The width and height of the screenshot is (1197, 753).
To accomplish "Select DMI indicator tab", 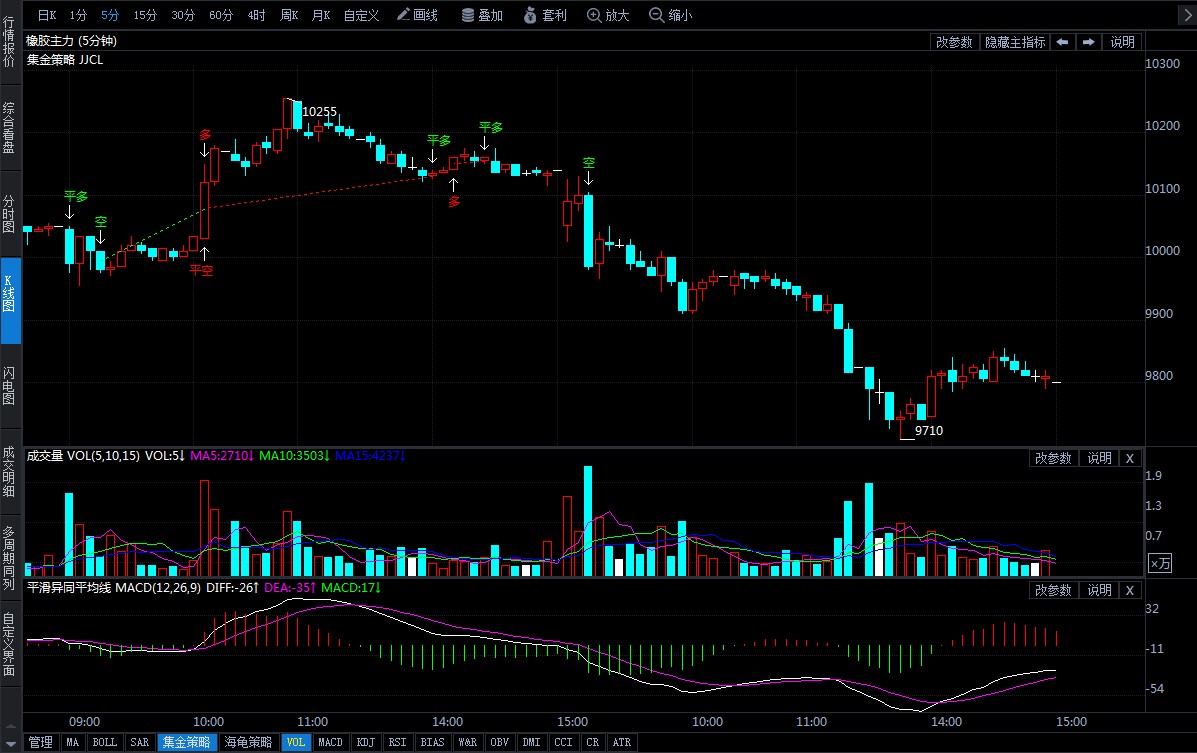I will pos(531,742).
